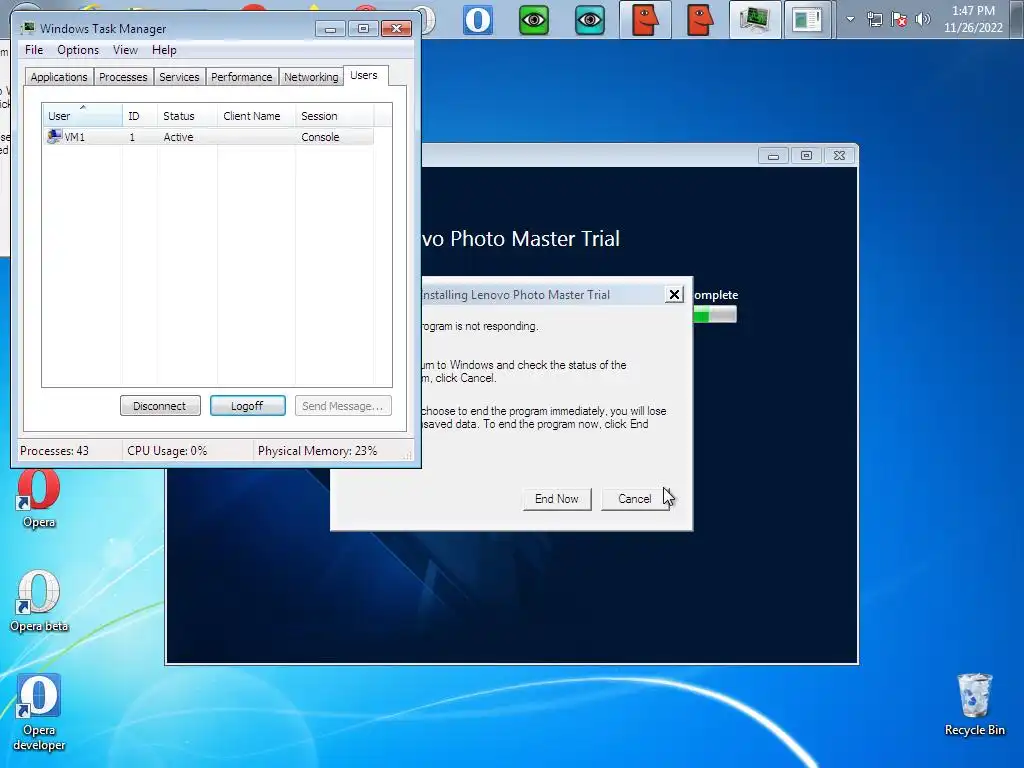This screenshot has height=768, width=1024.
Task: Open the File menu in Task Manager
Action: [34, 50]
